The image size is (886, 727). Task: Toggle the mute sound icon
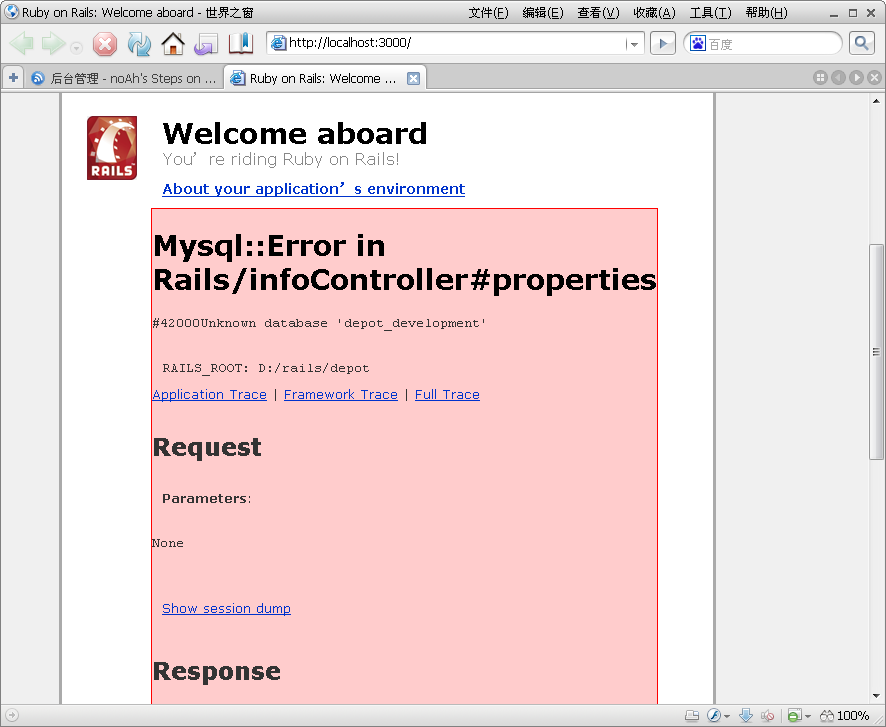pyautogui.click(x=767, y=716)
